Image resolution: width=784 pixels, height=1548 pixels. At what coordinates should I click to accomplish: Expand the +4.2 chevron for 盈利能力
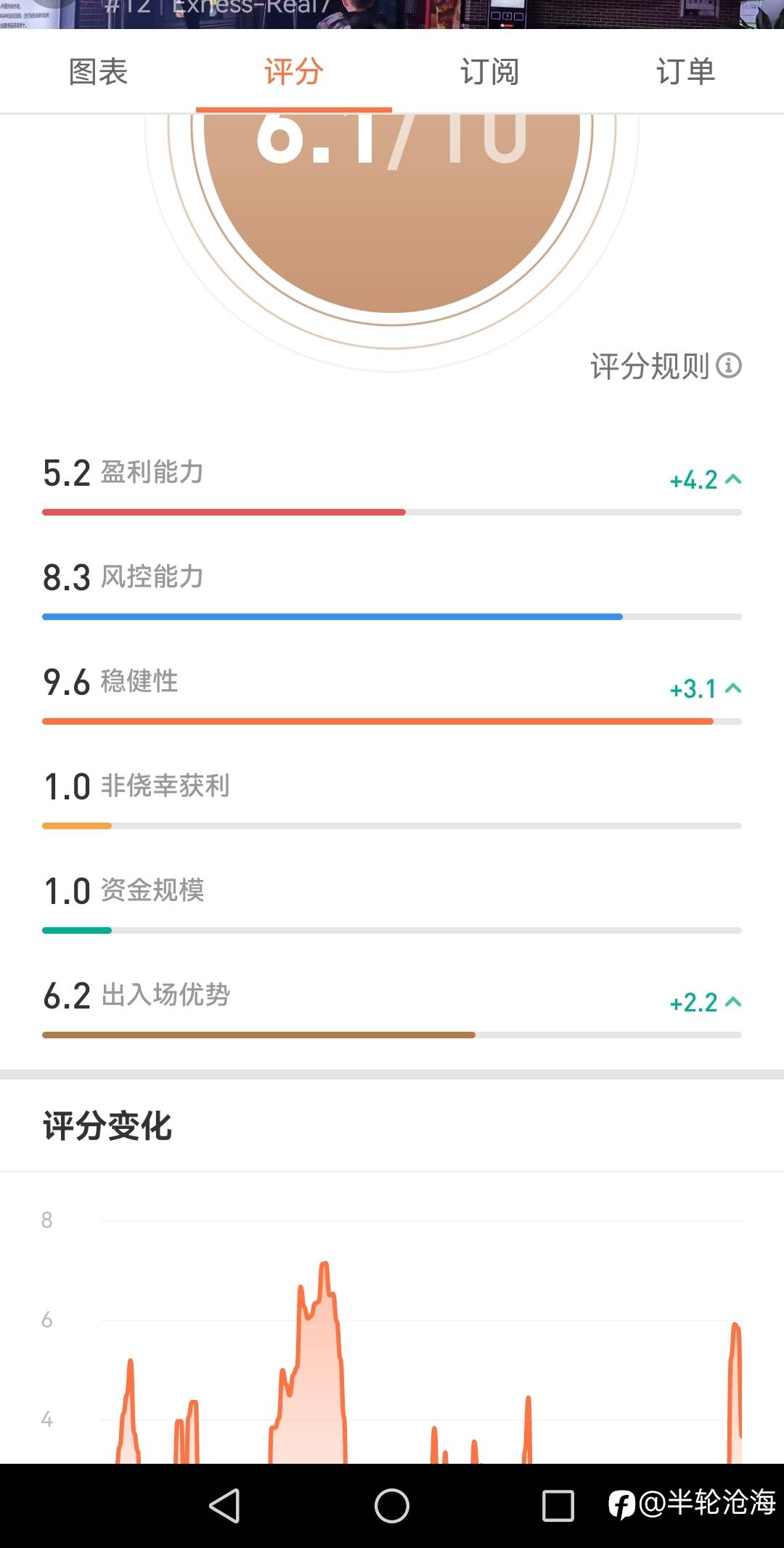(x=733, y=479)
